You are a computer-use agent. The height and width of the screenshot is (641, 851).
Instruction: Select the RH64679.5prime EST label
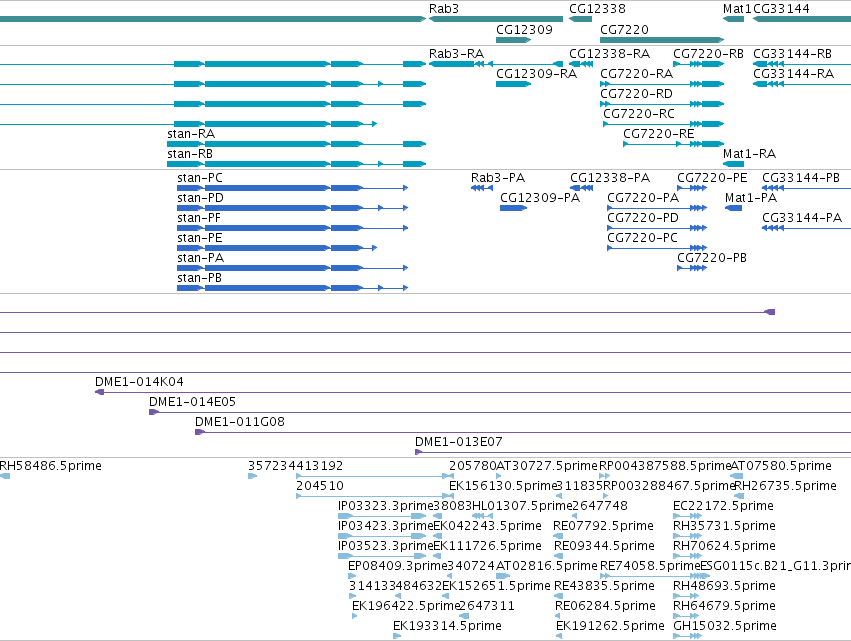725,606
